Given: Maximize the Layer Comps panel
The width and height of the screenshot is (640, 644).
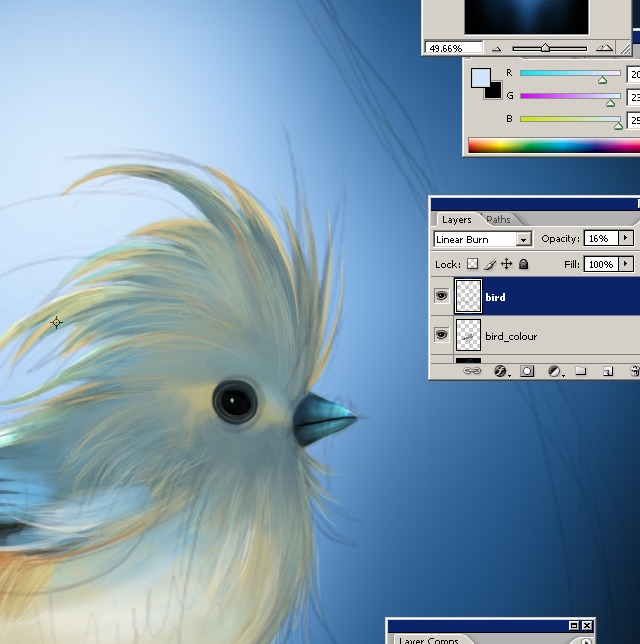Looking at the screenshot, I should [574, 626].
